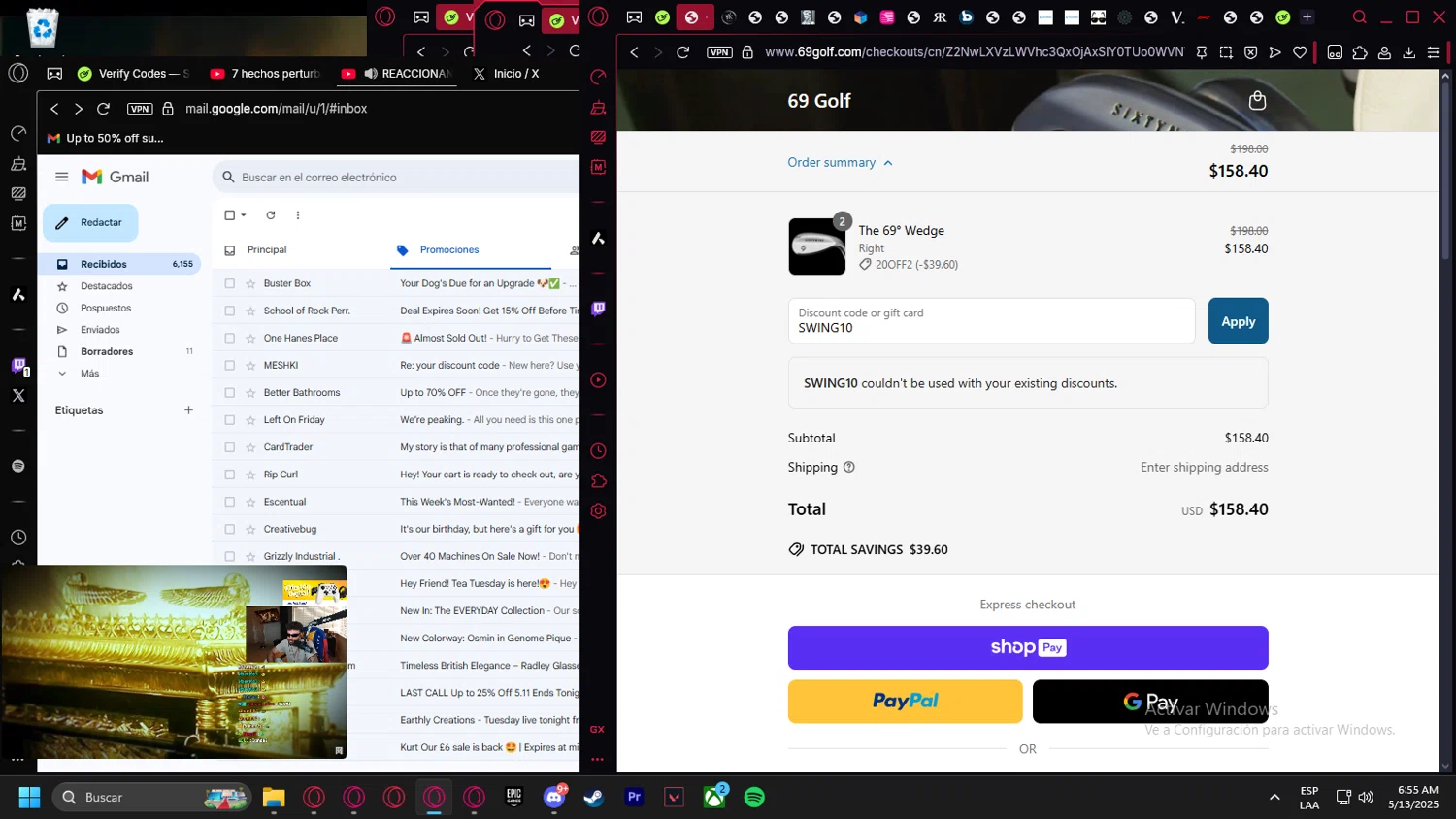Star the One Hanes Place email
Viewport: 1456px width, 819px height.
(x=250, y=338)
